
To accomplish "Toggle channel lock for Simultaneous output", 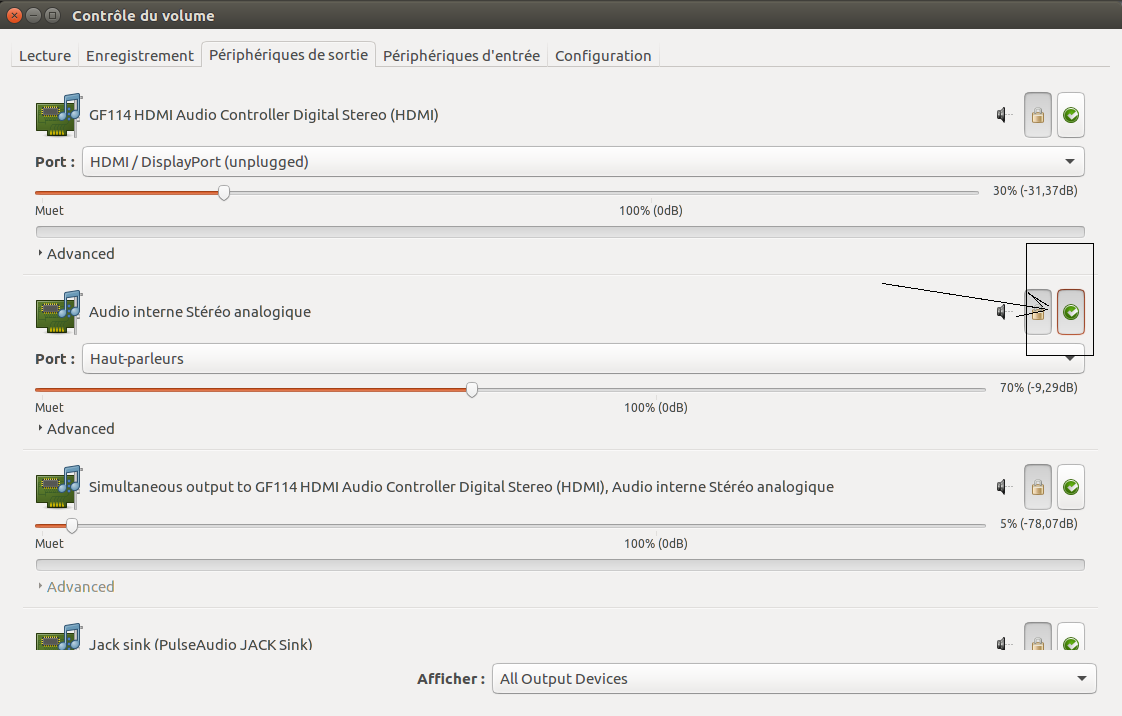I will [x=1038, y=487].
